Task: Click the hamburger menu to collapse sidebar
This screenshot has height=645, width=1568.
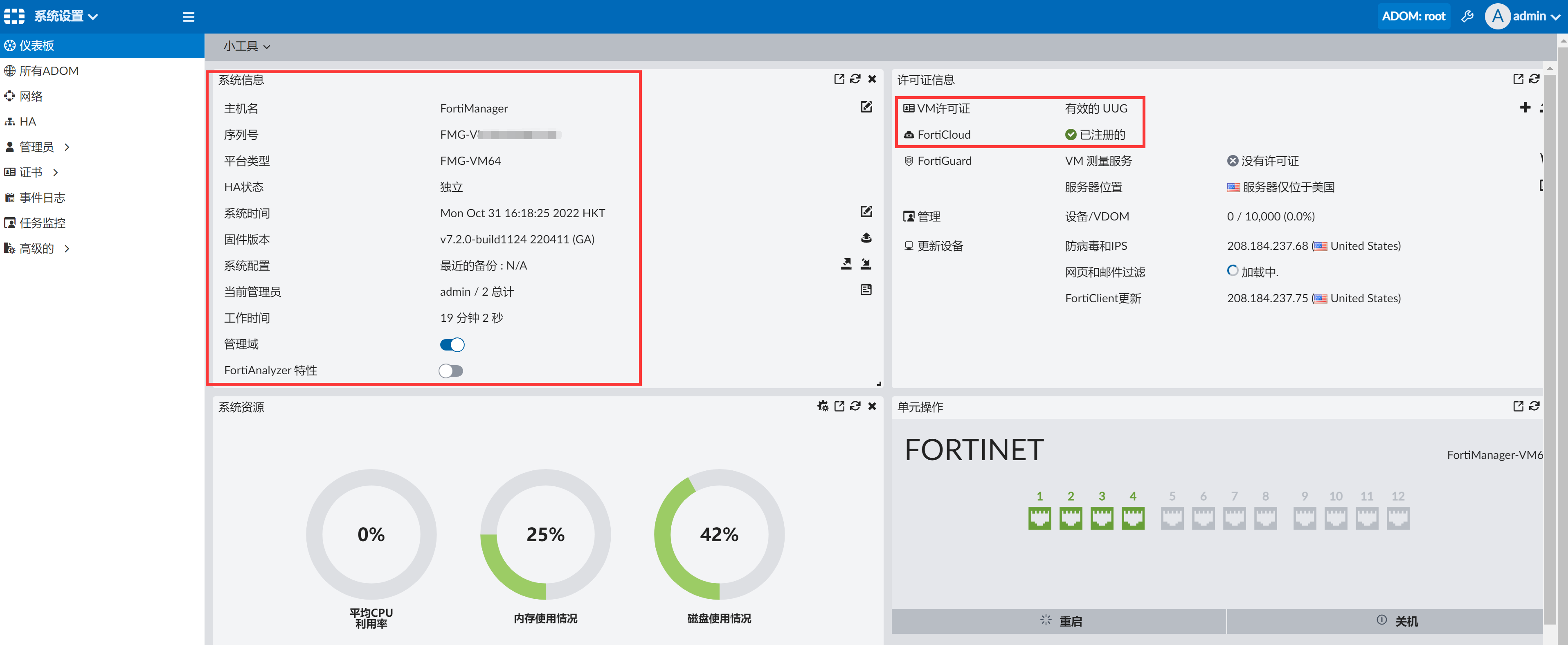Action: tap(188, 17)
